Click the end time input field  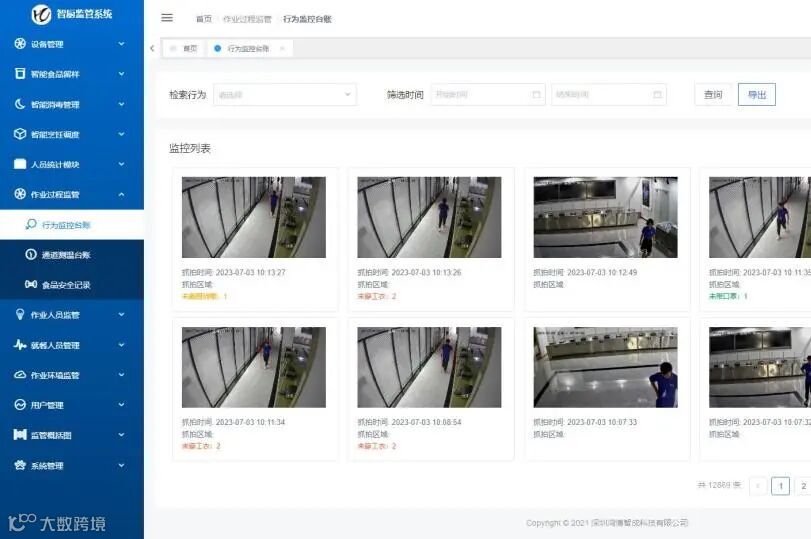coord(609,95)
